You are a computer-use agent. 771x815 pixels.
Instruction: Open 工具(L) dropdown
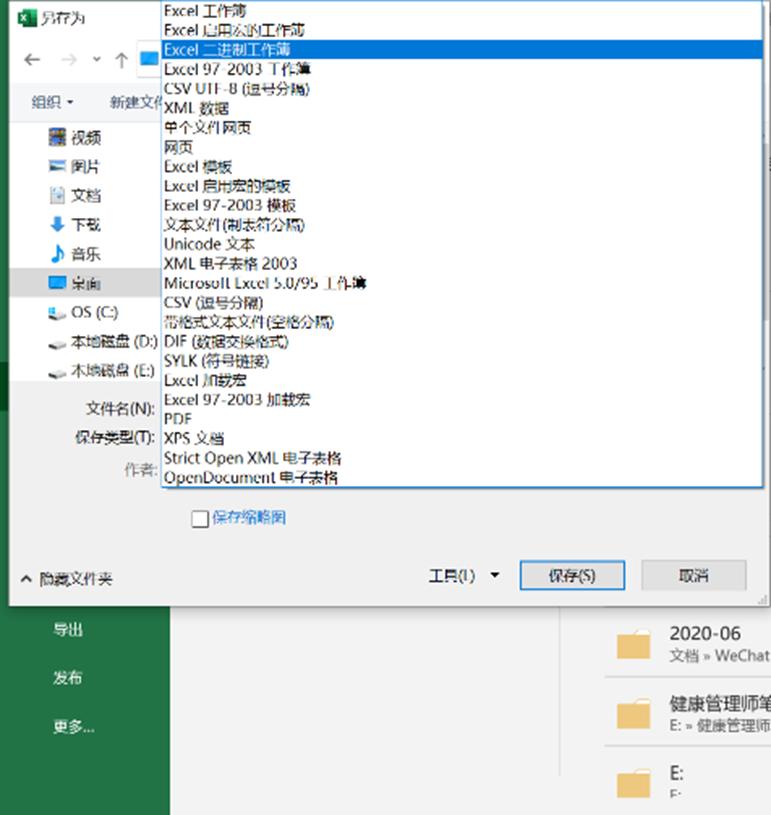tap(464, 575)
